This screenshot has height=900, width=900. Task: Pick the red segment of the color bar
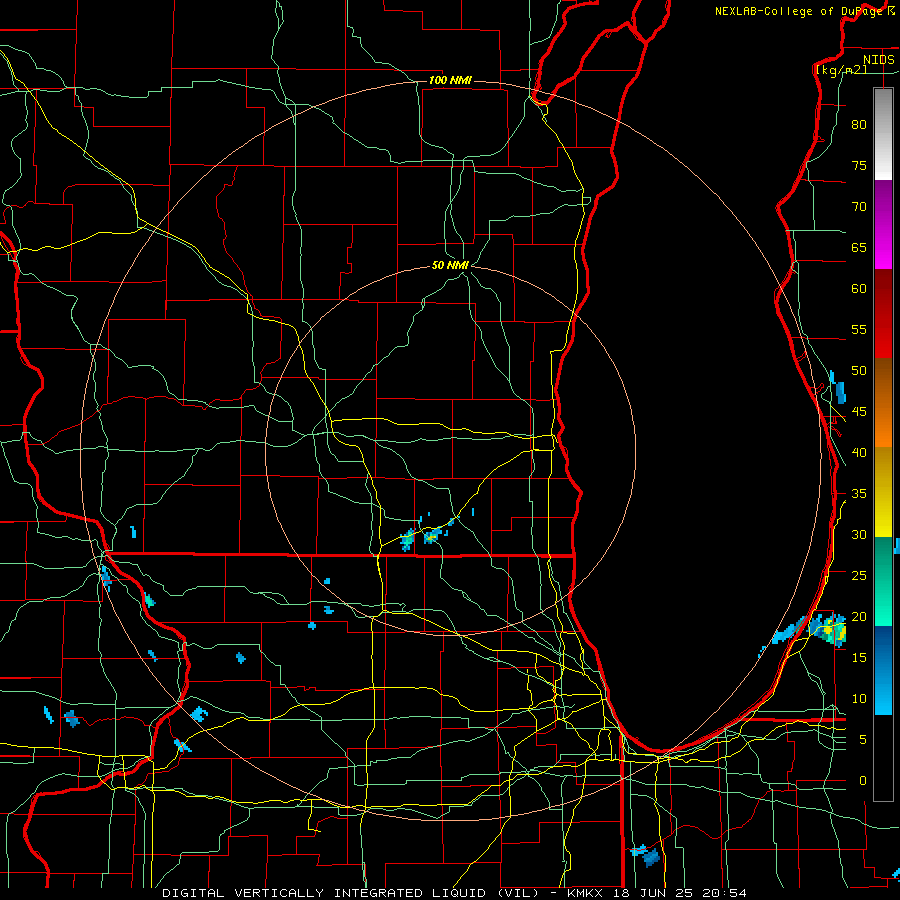pyautogui.click(x=883, y=314)
